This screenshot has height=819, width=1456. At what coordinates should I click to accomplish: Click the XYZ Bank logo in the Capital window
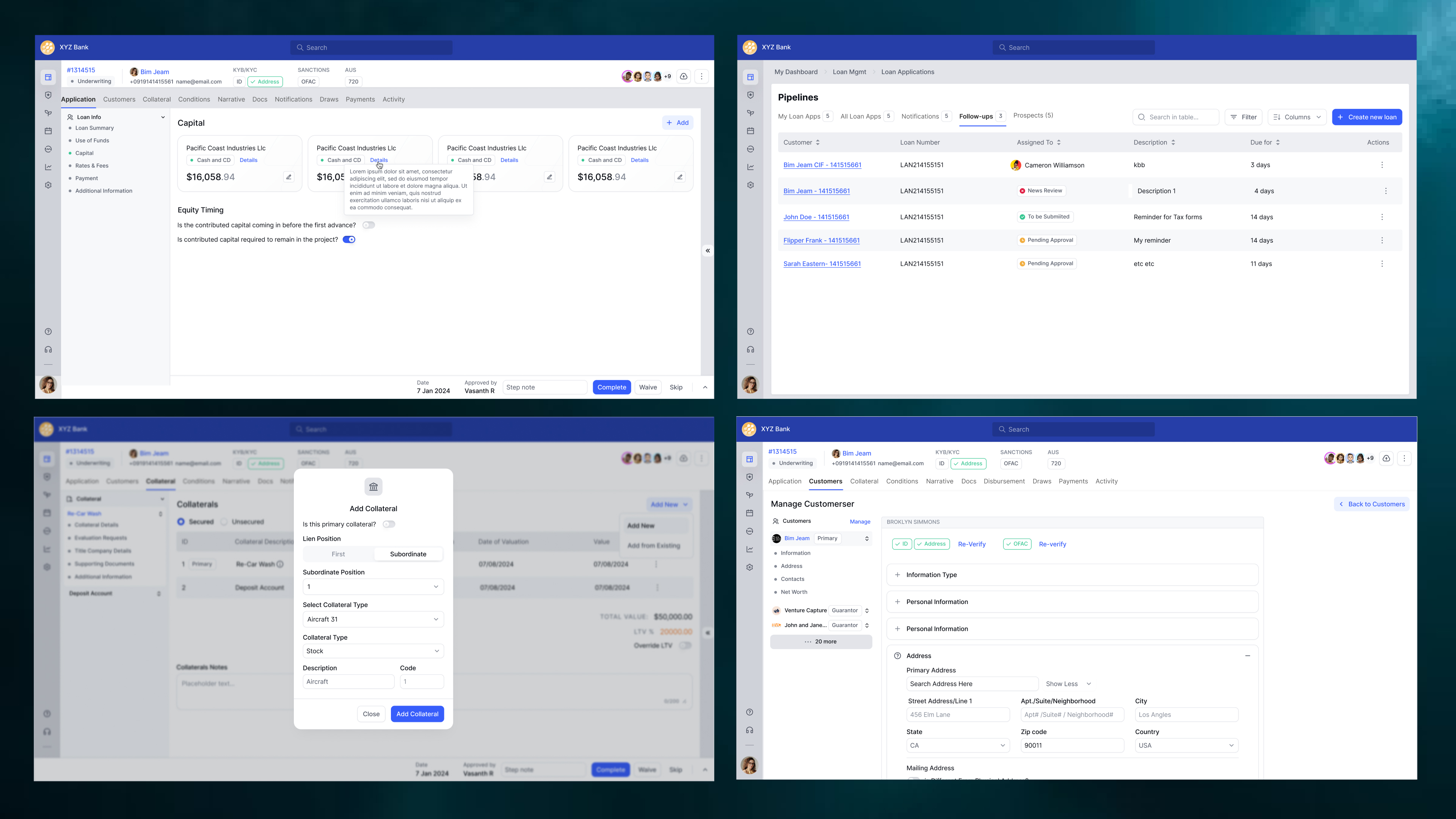click(47, 47)
